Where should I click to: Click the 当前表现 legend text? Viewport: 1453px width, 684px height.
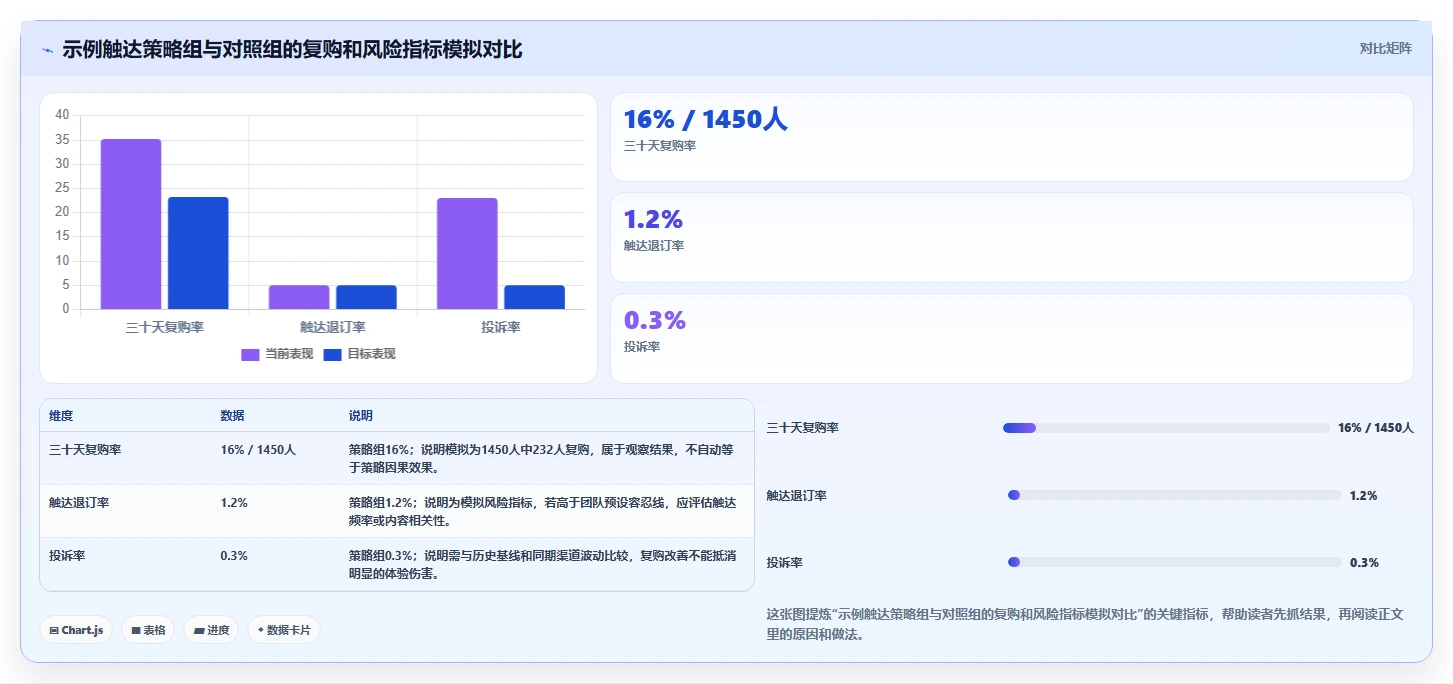[x=289, y=354]
